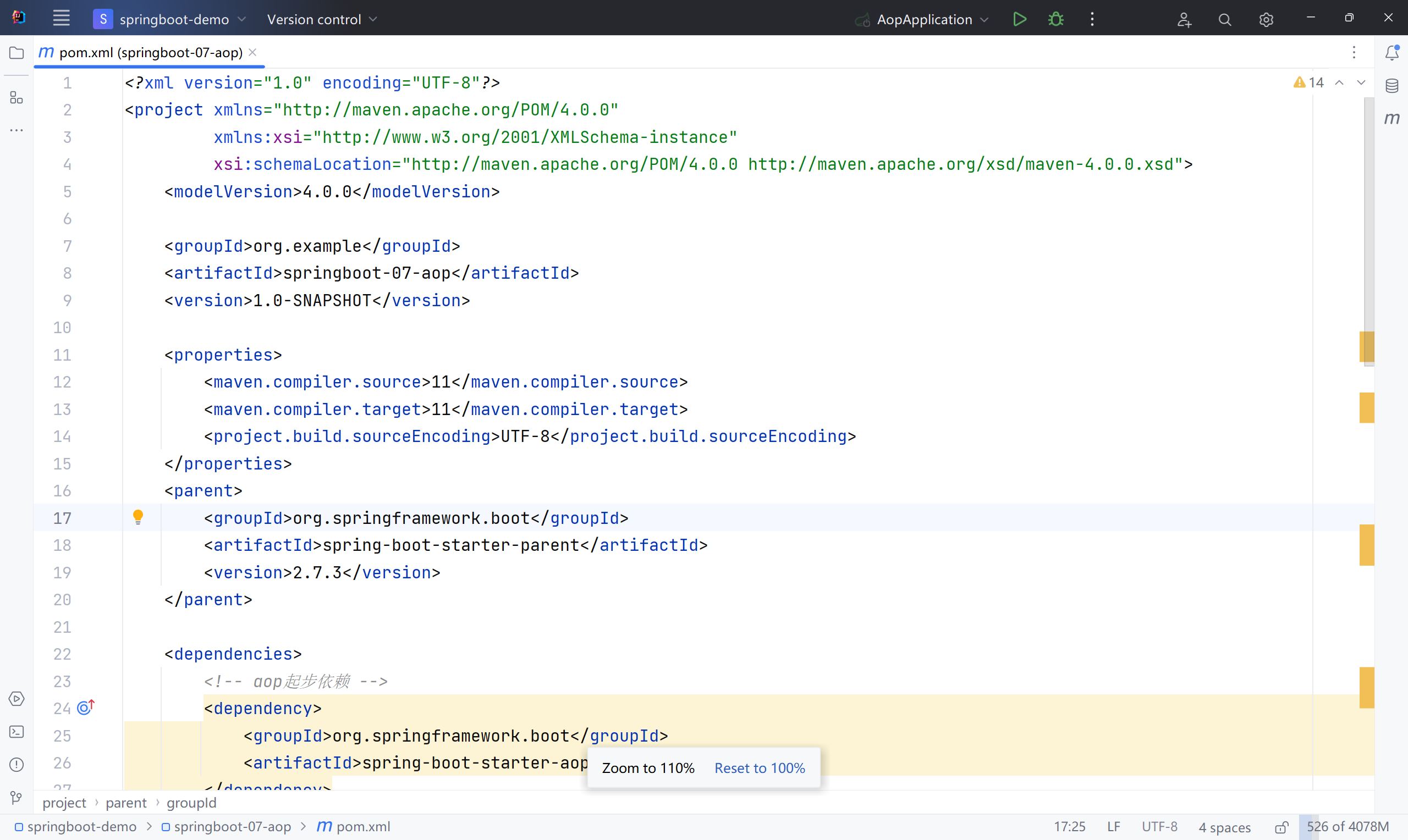
Task: Click line number 17 in gutter
Action: [62, 517]
